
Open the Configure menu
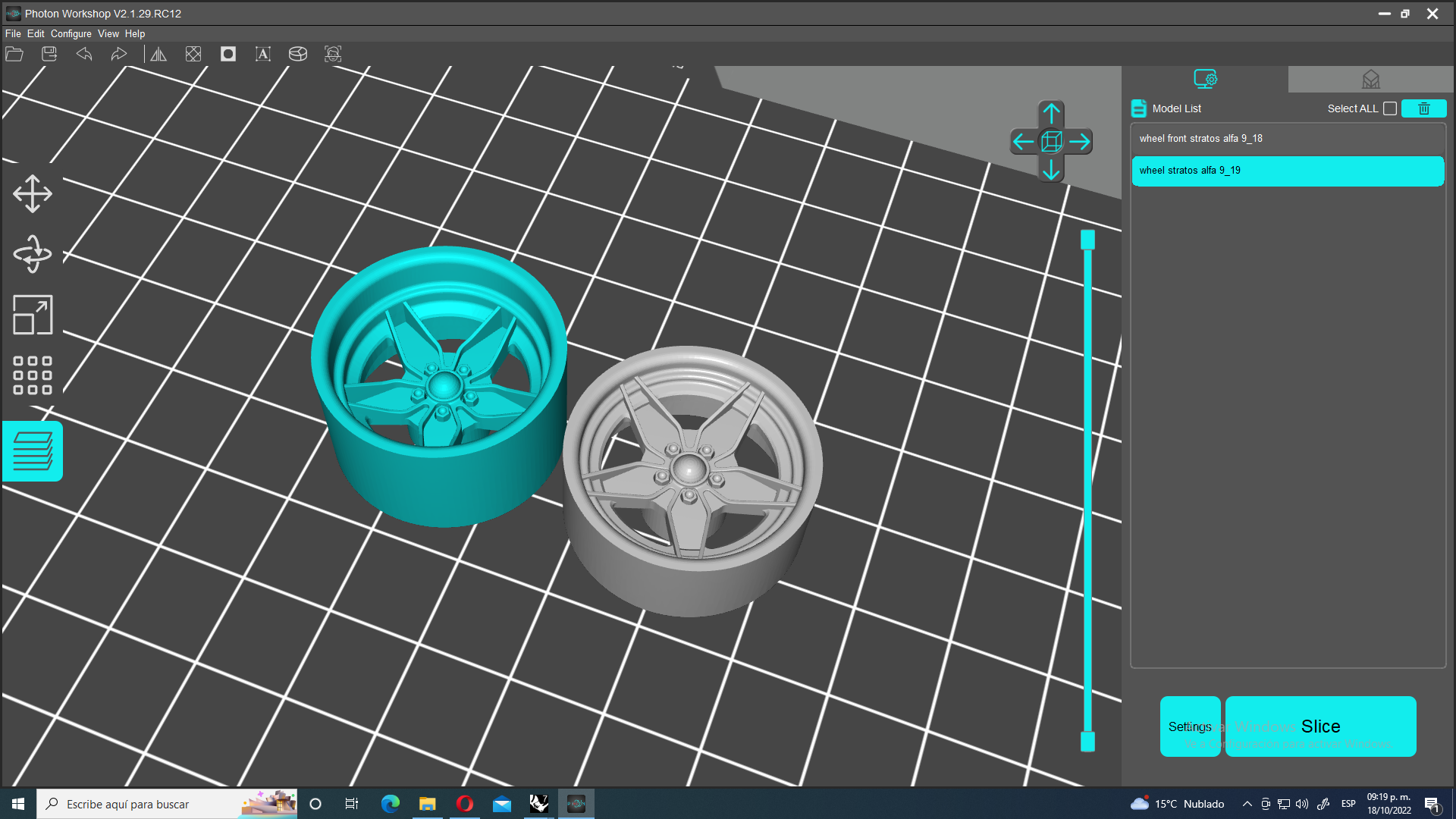[71, 33]
